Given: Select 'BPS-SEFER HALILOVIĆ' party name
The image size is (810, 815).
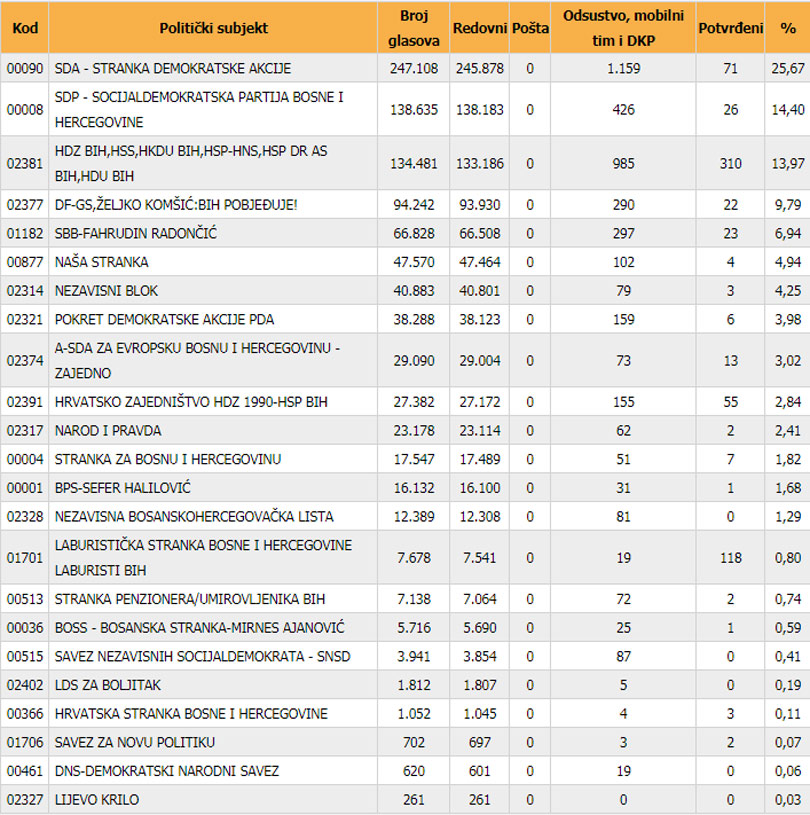Looking at the screenshot, I should click(123, 487).
